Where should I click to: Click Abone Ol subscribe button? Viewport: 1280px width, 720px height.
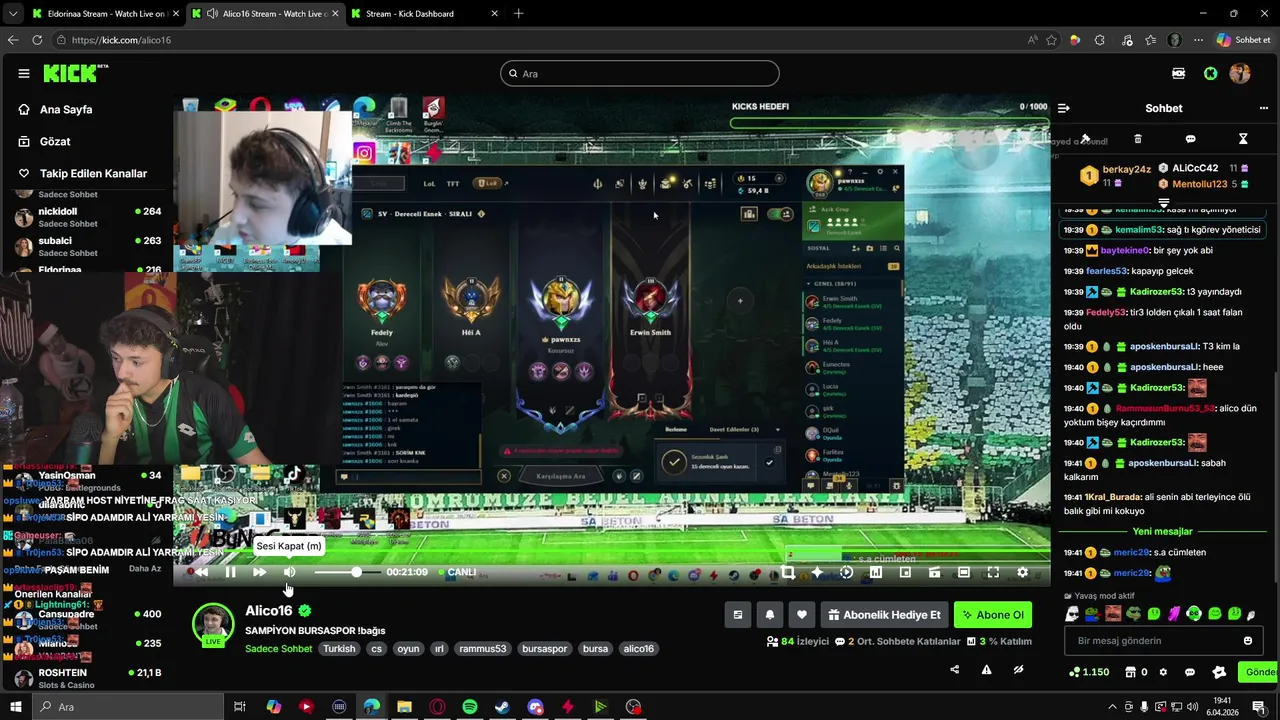993,615
